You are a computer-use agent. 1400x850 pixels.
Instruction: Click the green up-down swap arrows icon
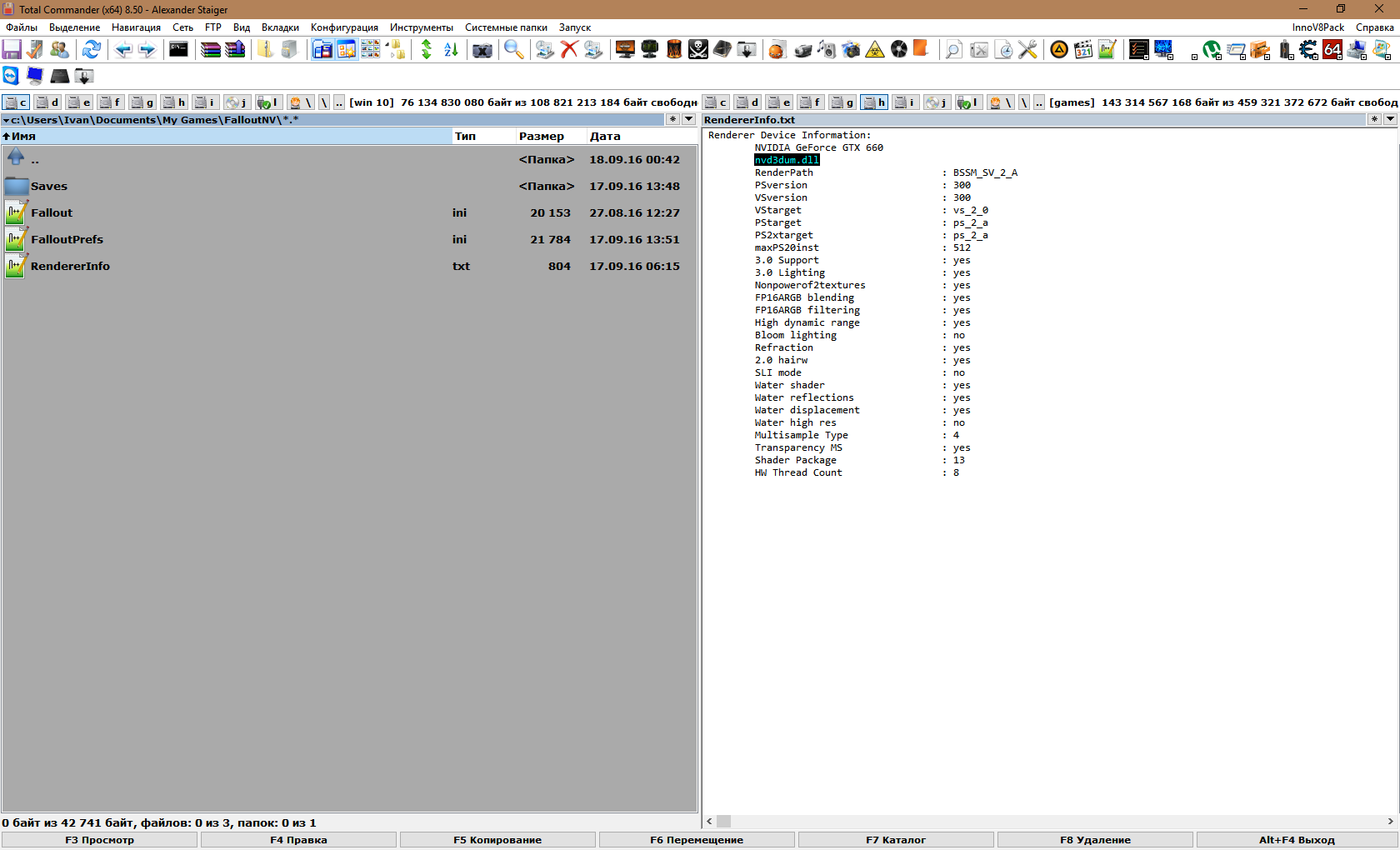tap(427, 50)
